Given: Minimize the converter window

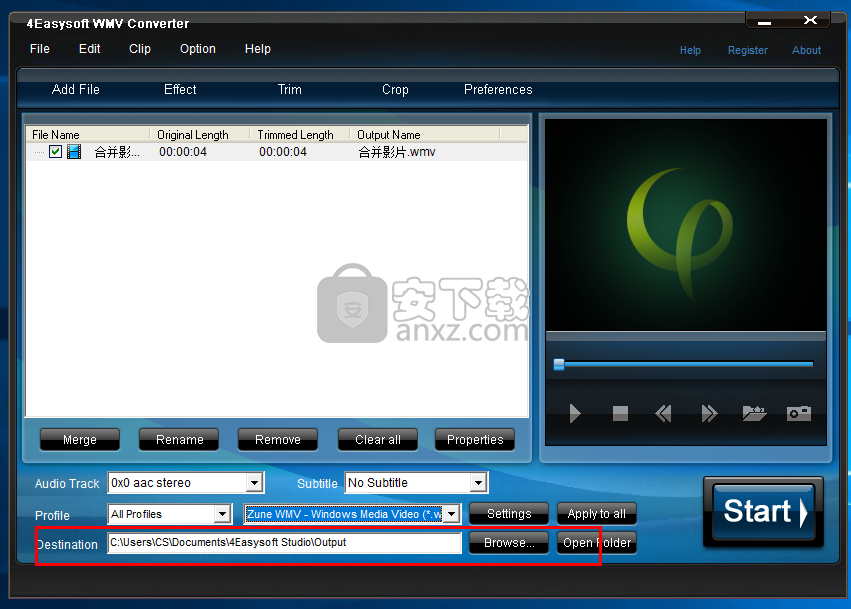Looking at the screenshot, I should [765, 23].
